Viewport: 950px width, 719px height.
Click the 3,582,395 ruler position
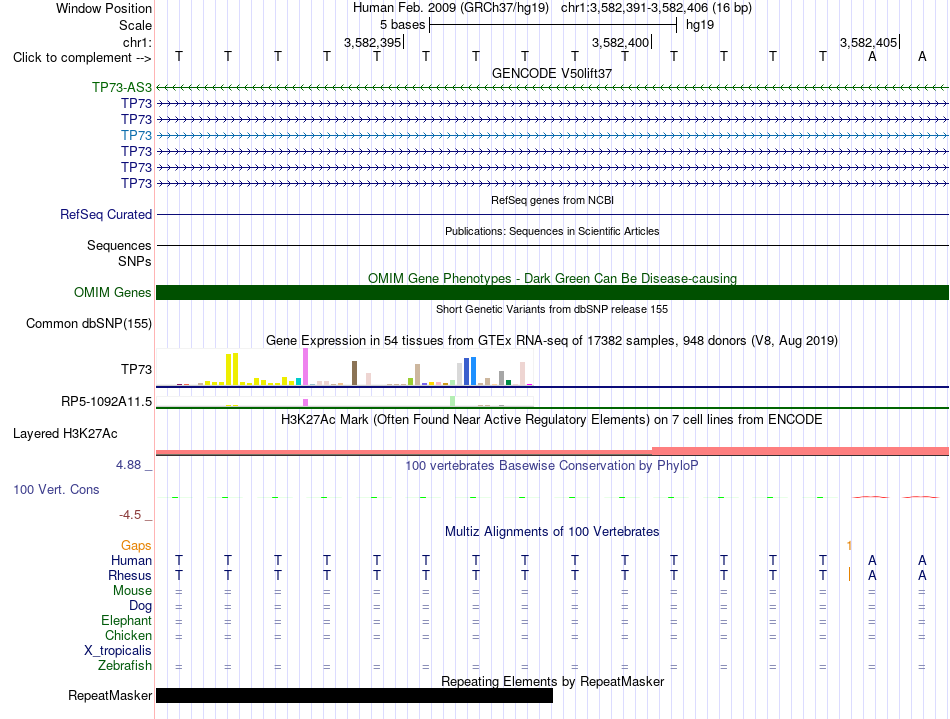[x=372, y=42]
